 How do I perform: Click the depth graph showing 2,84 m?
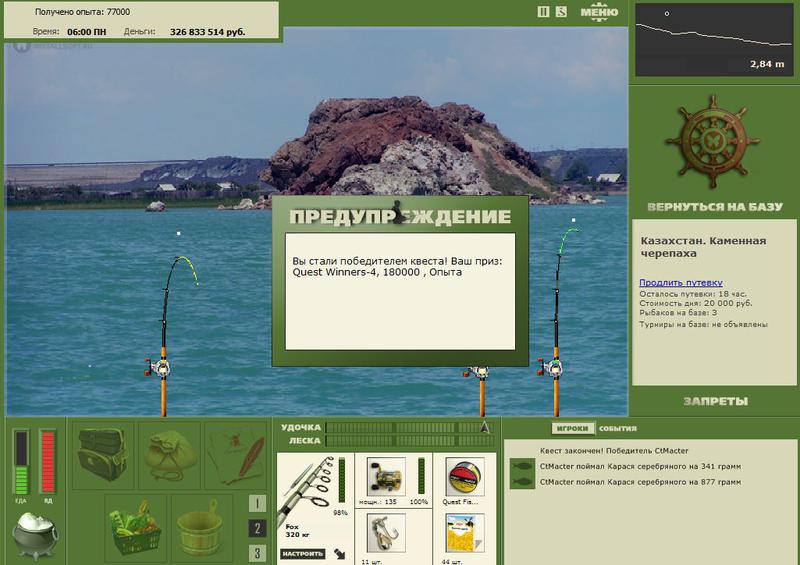pos(713,40)
